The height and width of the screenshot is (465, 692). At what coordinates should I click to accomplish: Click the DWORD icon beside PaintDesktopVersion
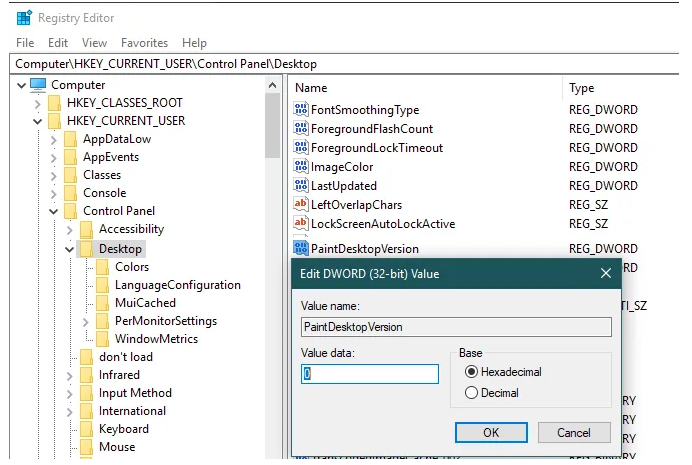click(x=301, y=248)
